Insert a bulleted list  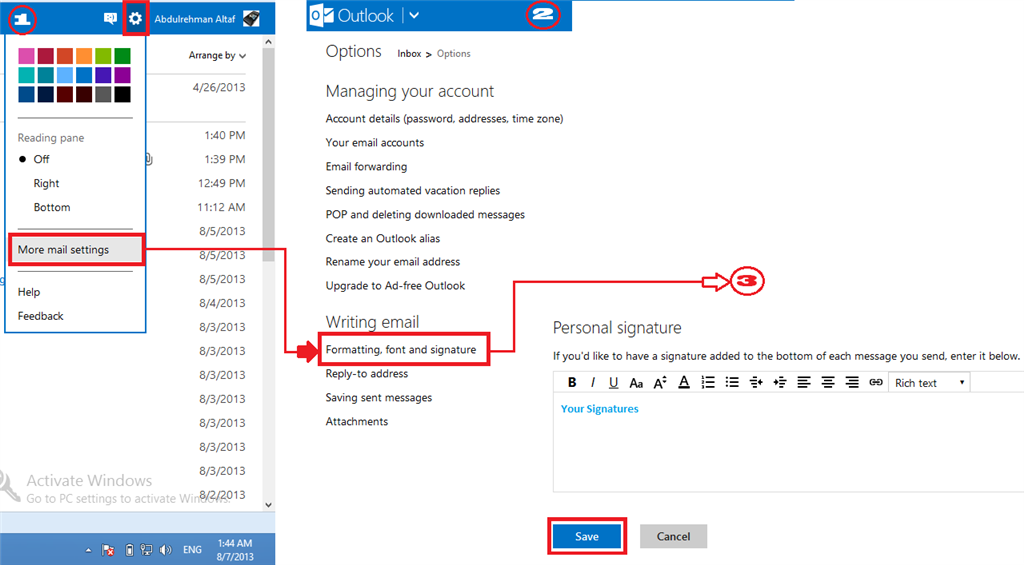[x=732, y=383]
